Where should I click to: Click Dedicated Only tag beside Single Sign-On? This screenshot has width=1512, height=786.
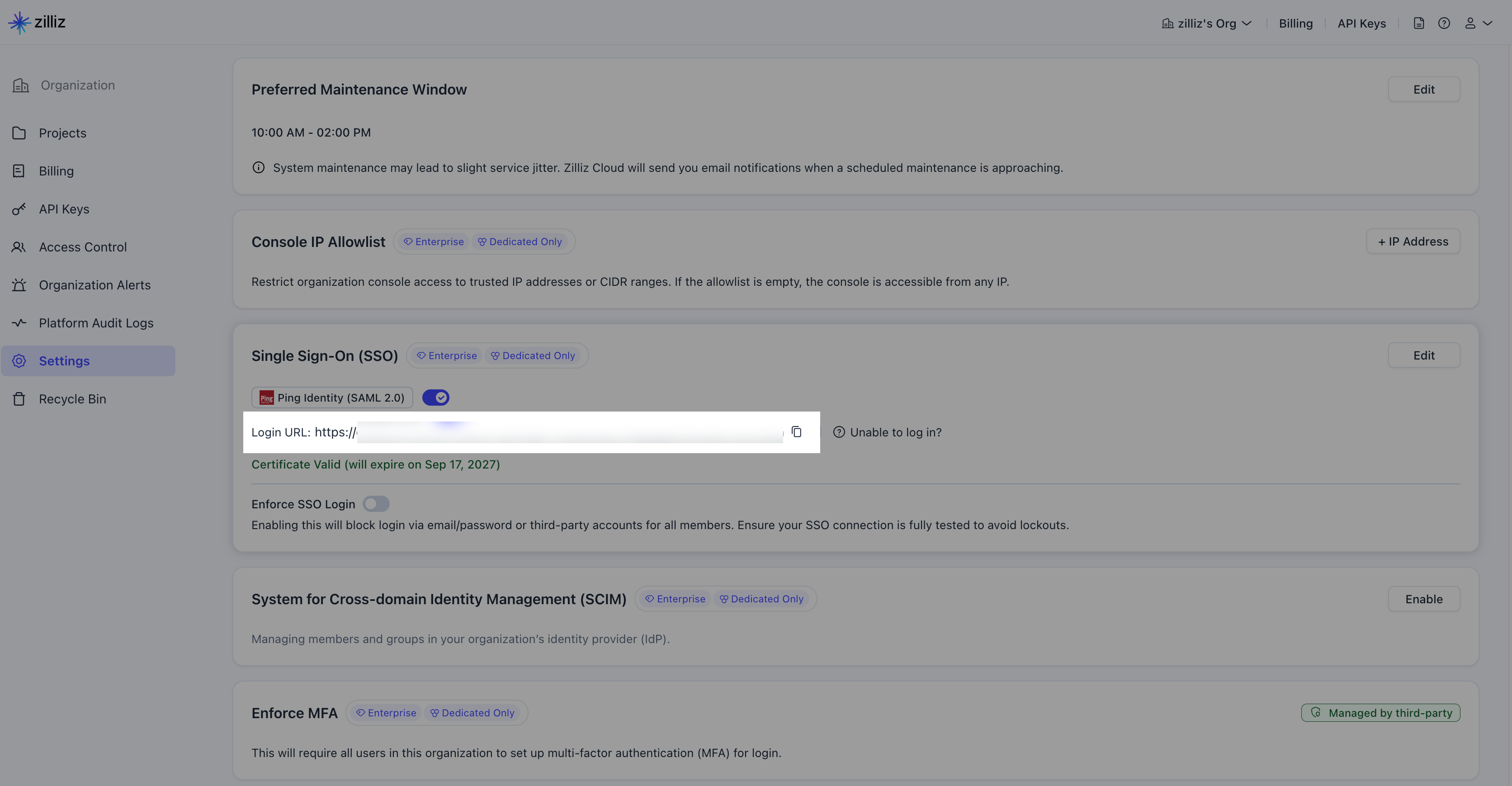tap(533, 355)
